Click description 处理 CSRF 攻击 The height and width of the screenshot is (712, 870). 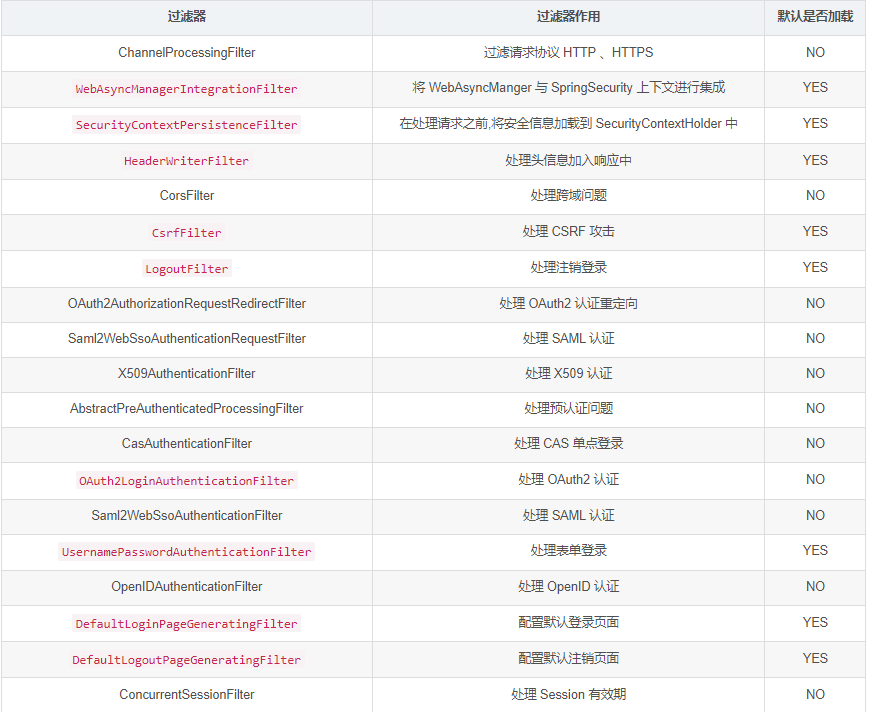568,231
